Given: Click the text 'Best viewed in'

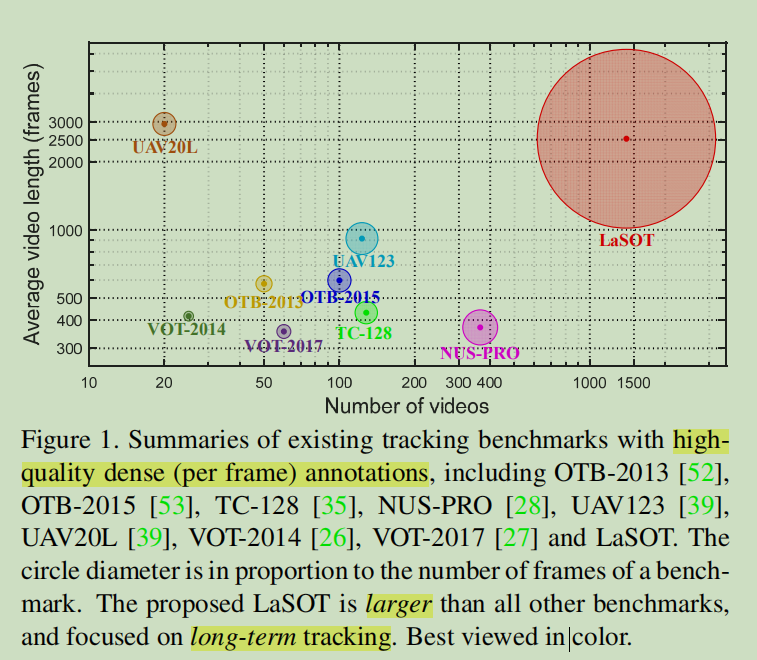Looking at the screenshot, I should pyautogui.click(x=486, y=637).
